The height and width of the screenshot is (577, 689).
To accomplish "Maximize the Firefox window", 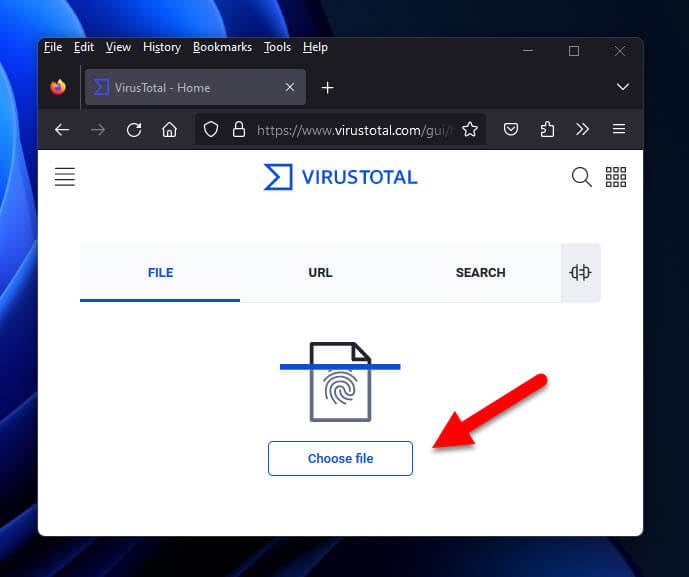I will 573,51.
